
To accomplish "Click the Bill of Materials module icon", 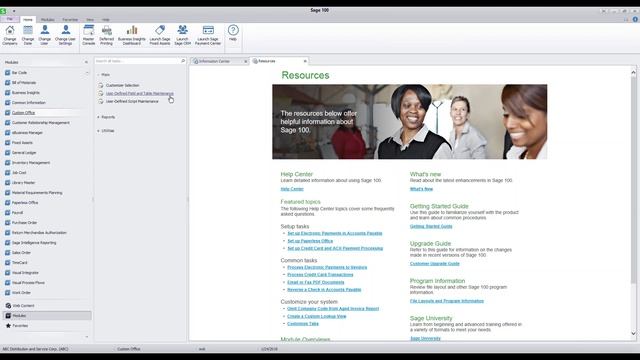I will click(x=7, y=82).
